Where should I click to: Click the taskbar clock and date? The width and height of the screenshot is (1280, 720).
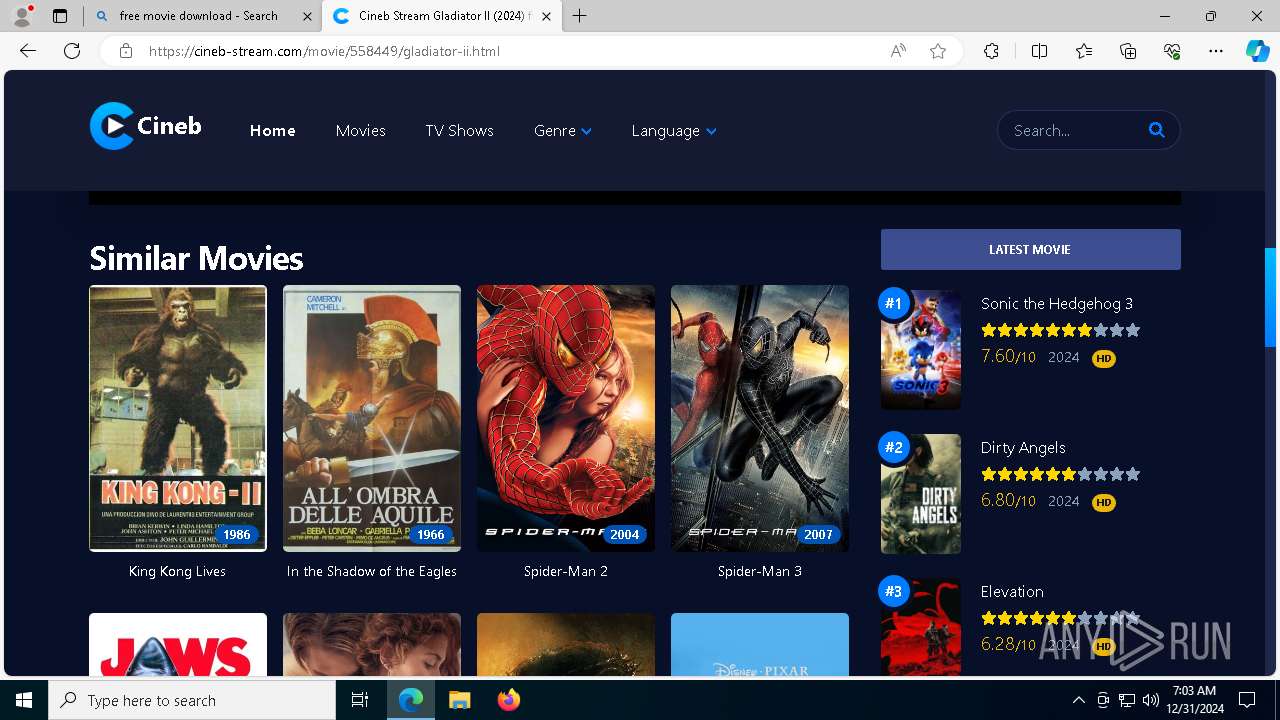point(1194,700)
